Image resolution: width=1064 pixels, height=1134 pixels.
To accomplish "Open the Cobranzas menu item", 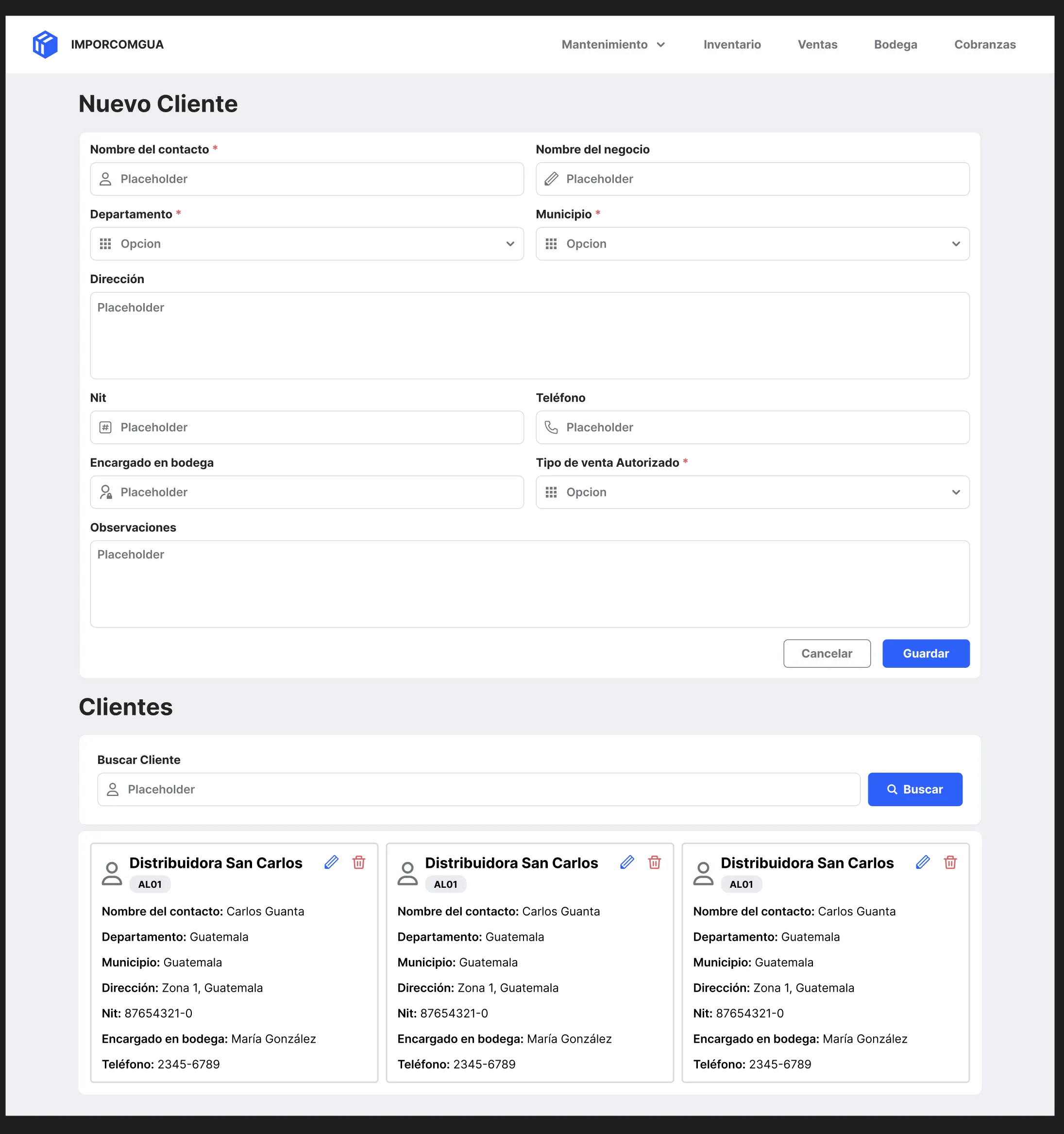I will click(984, 45).
